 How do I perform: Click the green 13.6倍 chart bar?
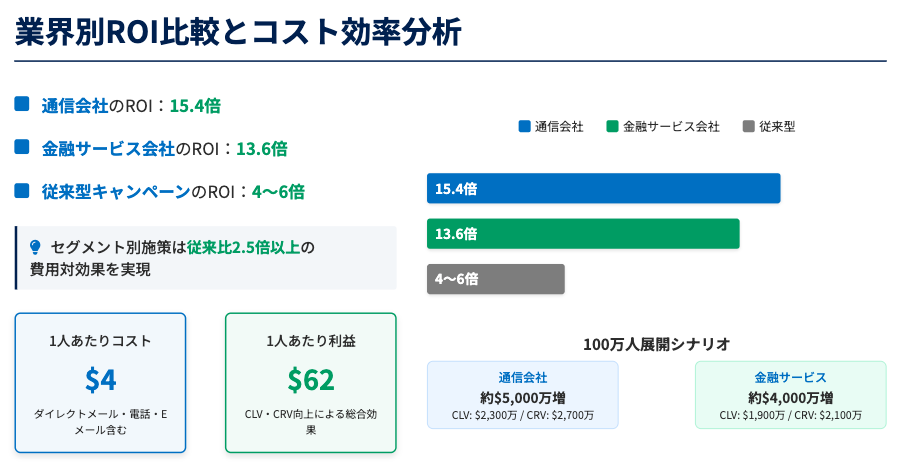[x=583, y=234]
